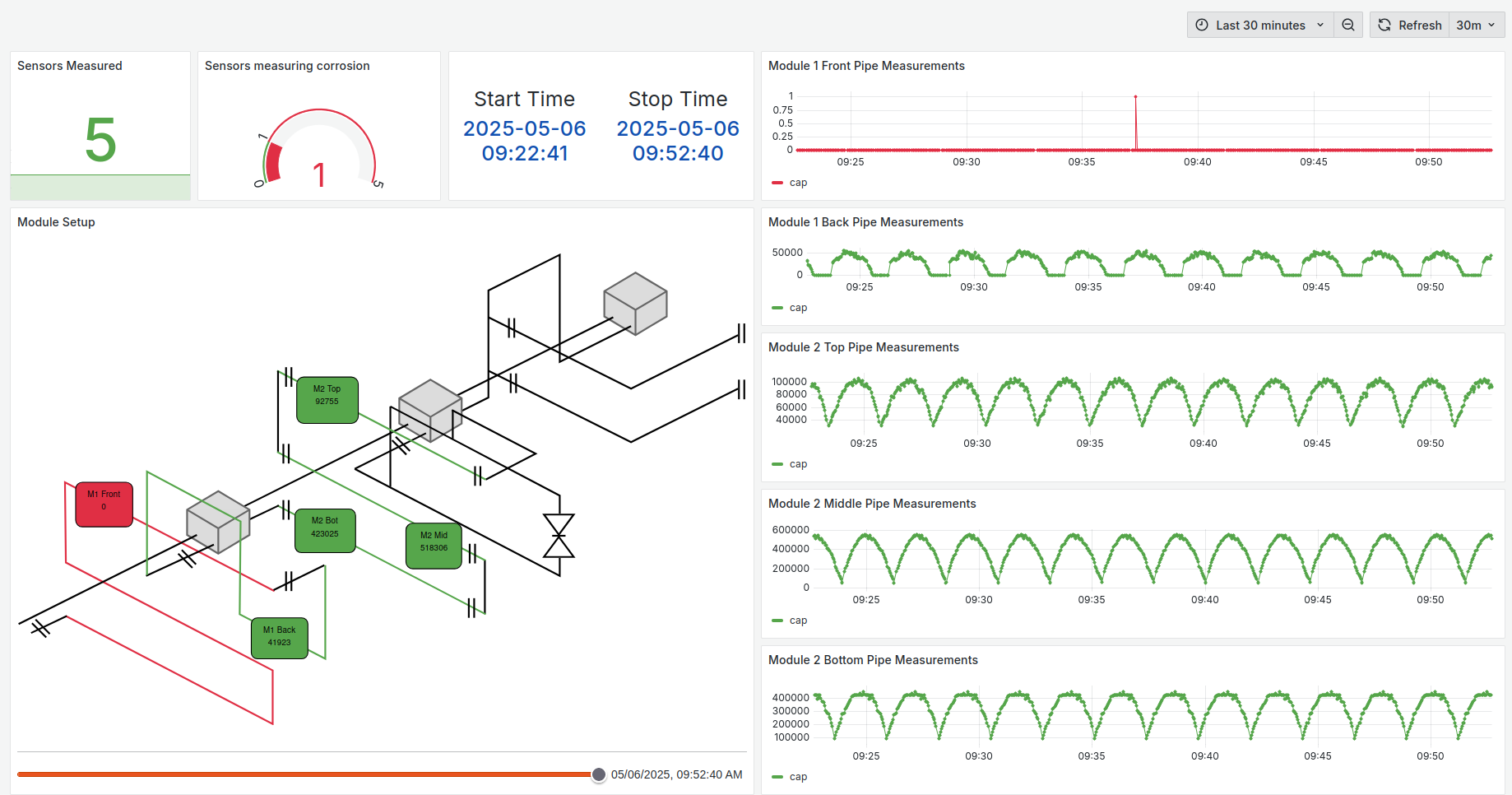Toggle cap series in Module 2 Top legend
The height and width of the screenshot is (795, 1512).
coord(797,464)
